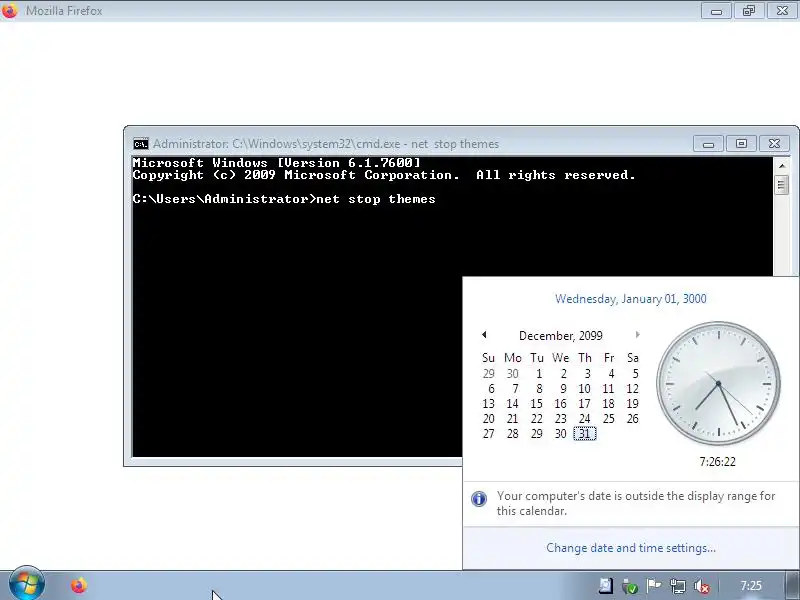
Task: Open Change date and time settings link
Action: (631, 548)
